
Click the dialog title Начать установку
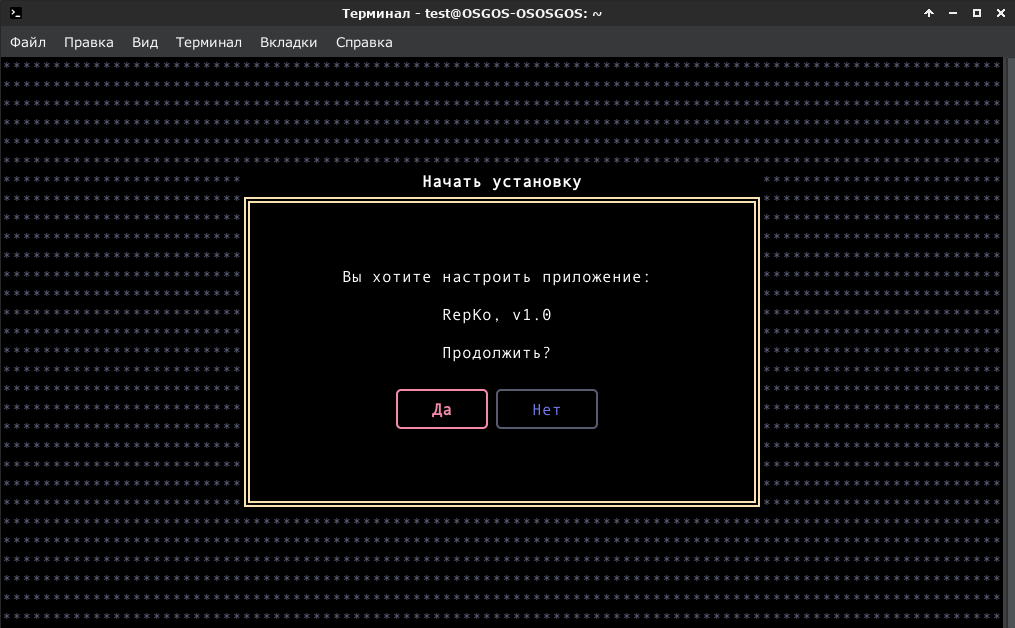point(502,182)
